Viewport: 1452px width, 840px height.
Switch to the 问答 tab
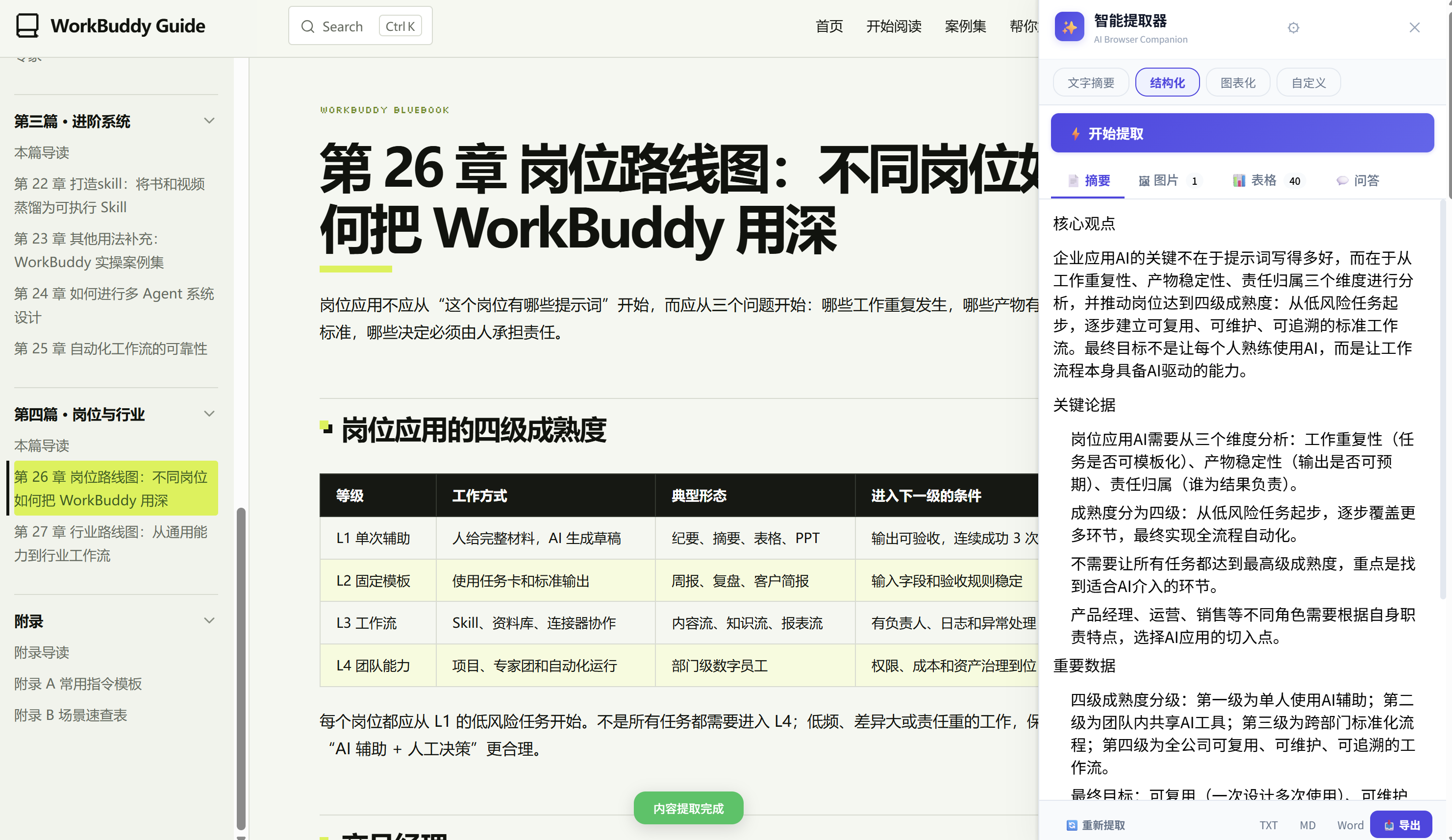pyautogui.click(x=1357, y=181)
